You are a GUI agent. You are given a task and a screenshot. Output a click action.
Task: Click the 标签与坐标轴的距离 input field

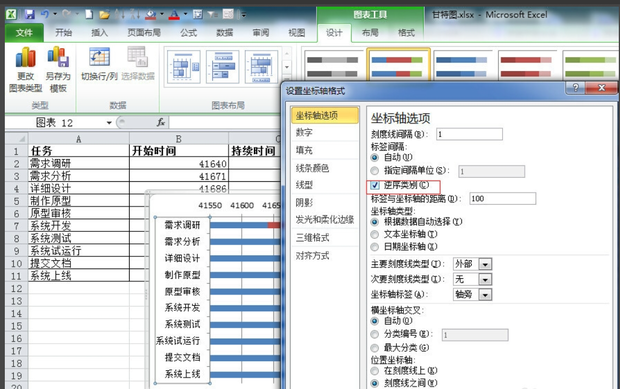coord(503,198)
